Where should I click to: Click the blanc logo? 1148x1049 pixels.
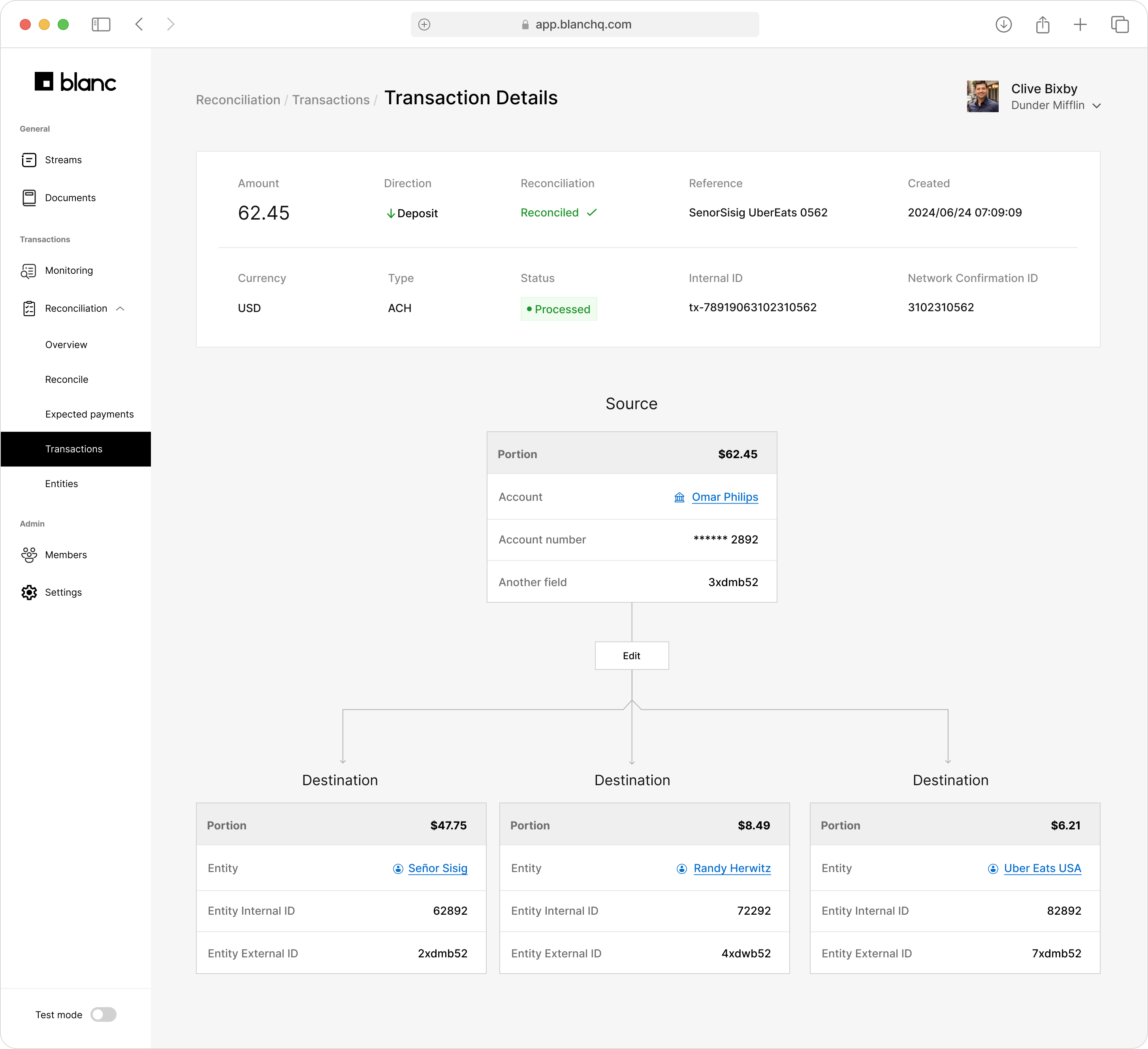point(75,82)
